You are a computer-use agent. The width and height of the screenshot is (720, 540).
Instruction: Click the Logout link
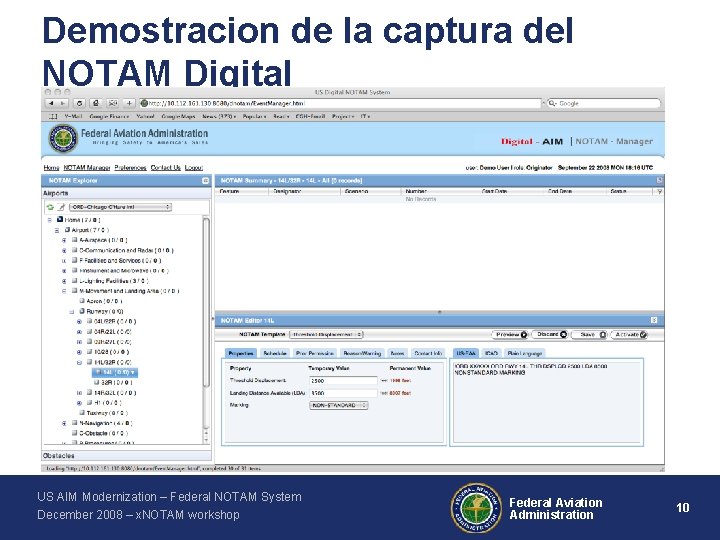click(x=194, y=168)
